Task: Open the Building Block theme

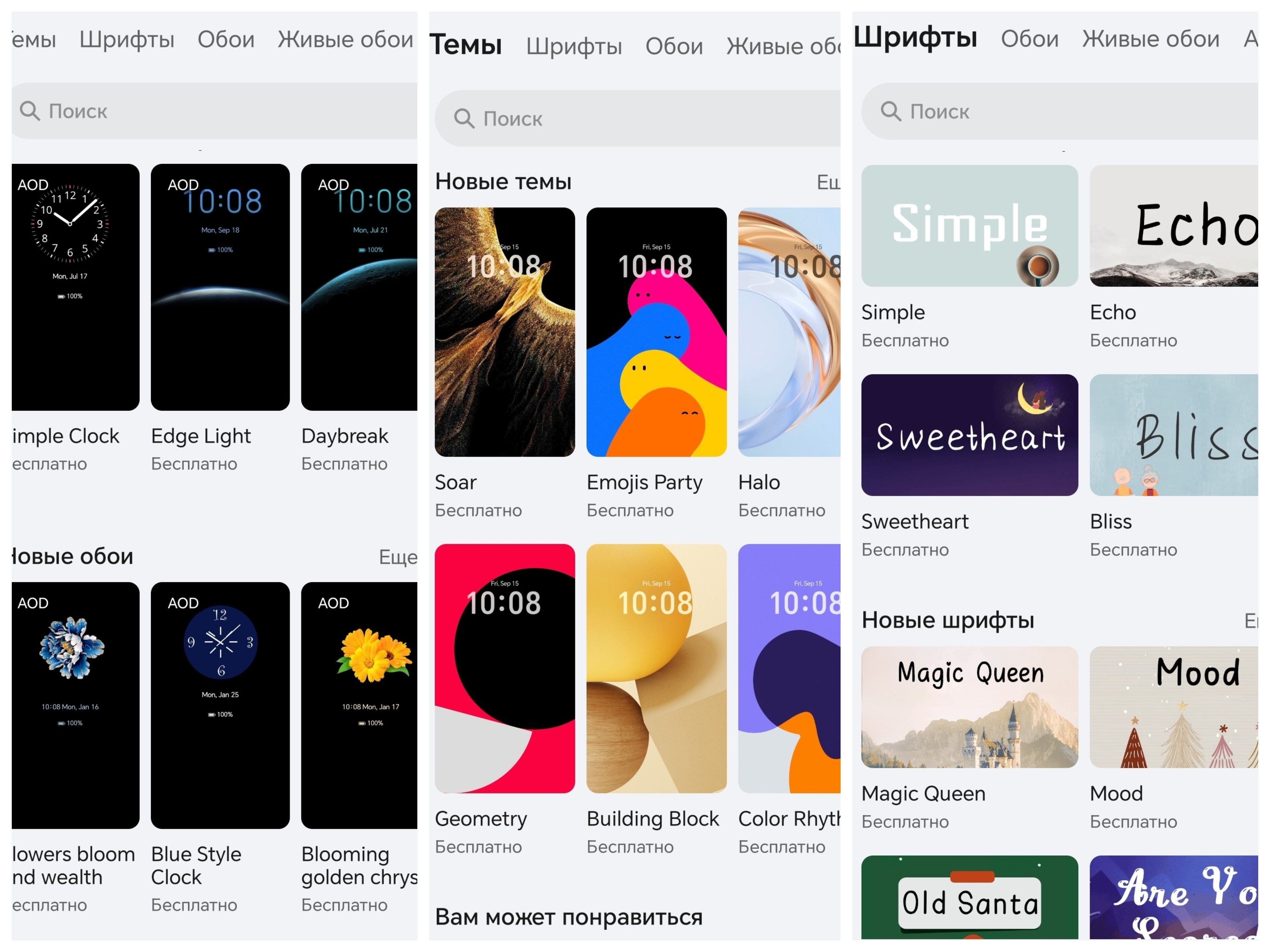Action: pyautogui.click(x=656, y=668)
